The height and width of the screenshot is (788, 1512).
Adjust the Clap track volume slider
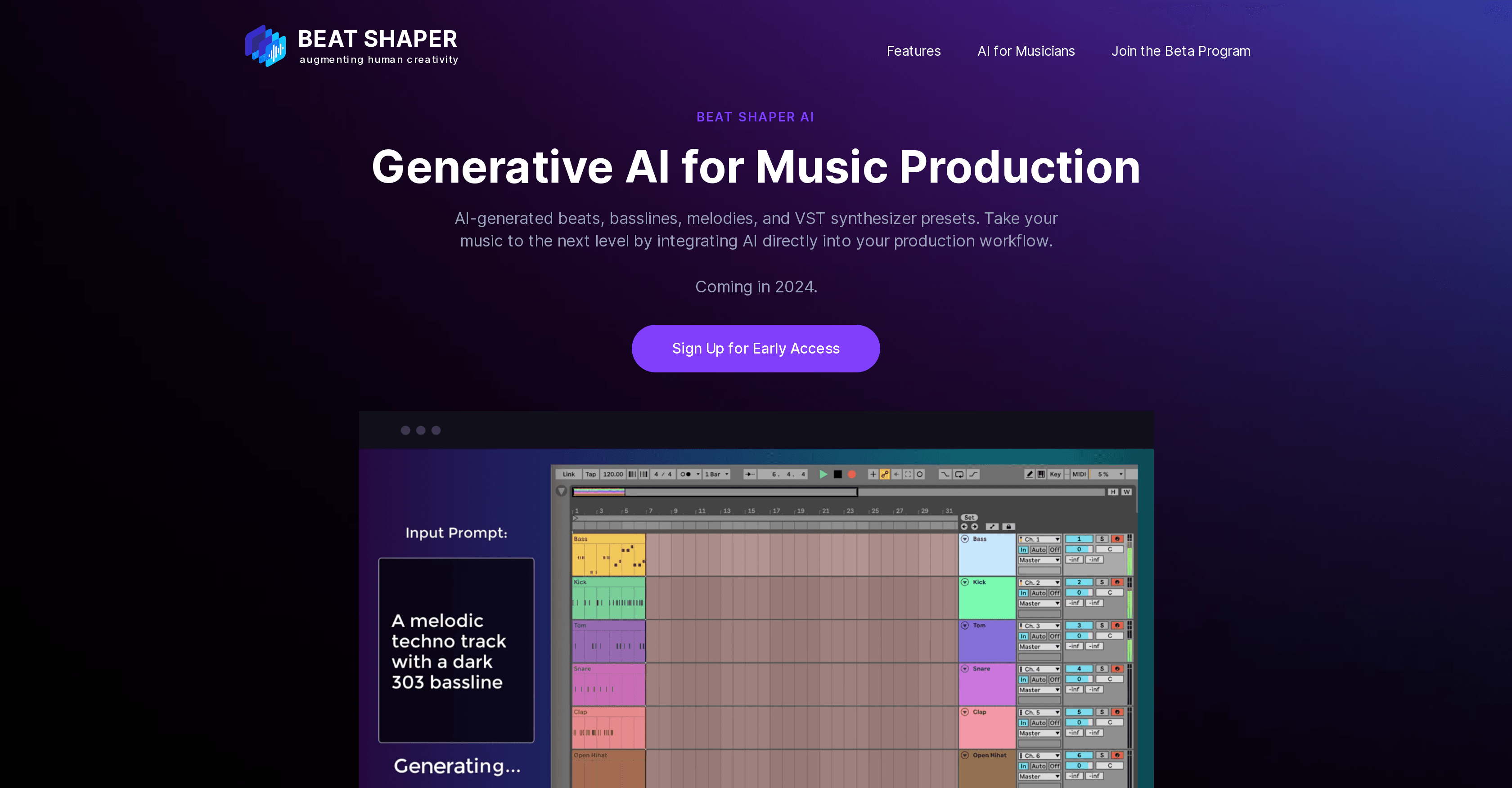click(1079, 722)
